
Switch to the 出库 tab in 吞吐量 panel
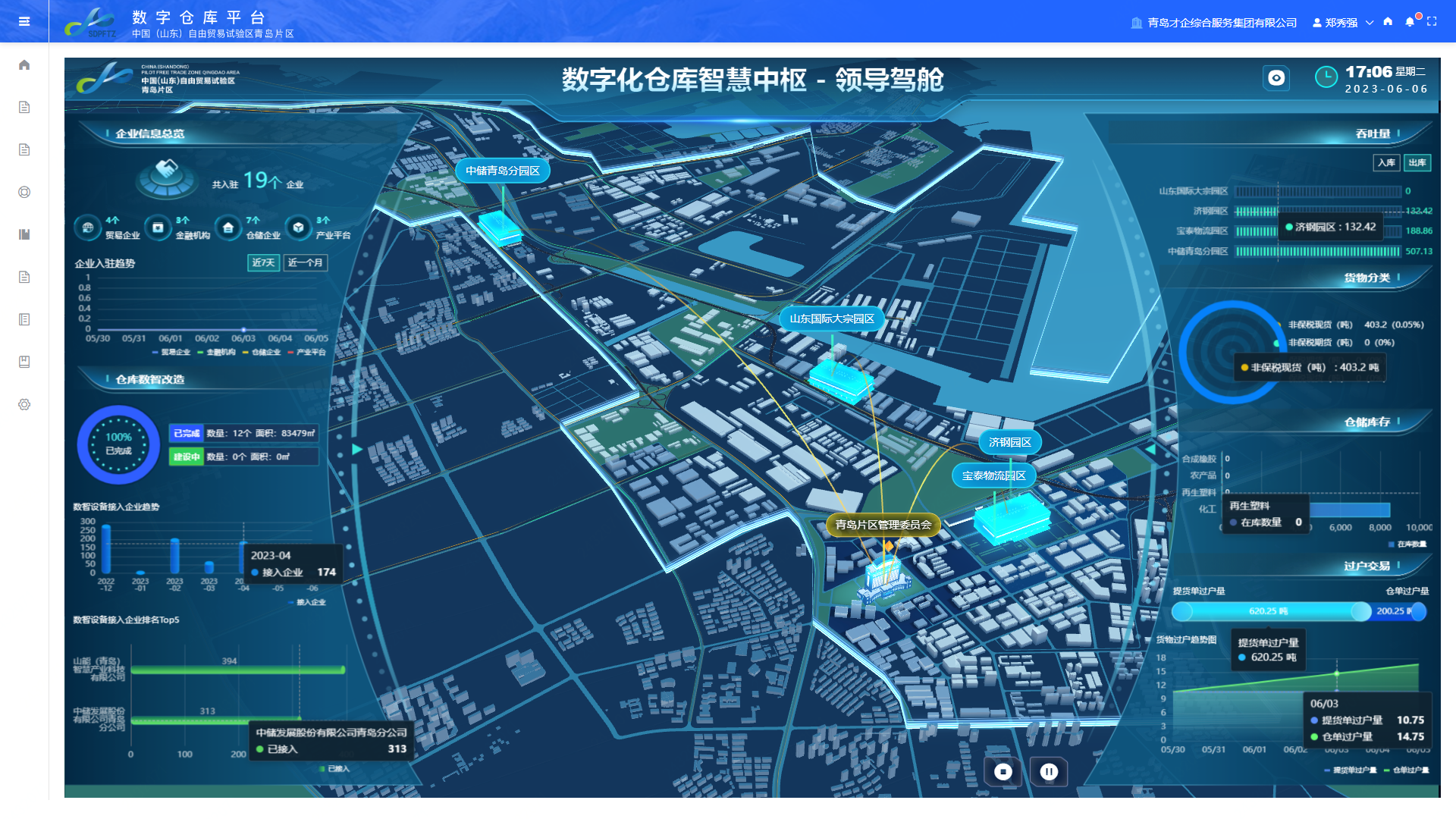coord(1418,163)
